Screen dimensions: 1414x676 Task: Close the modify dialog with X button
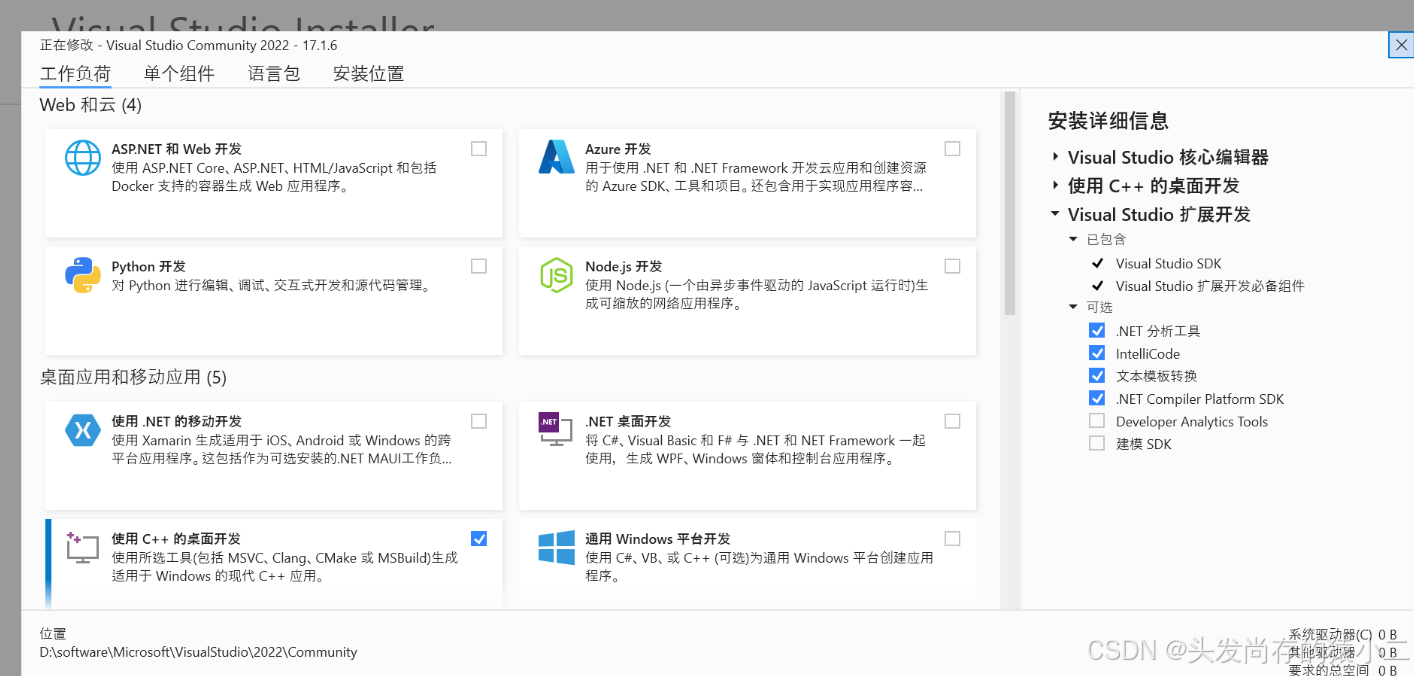click(x=1400, y=45)
